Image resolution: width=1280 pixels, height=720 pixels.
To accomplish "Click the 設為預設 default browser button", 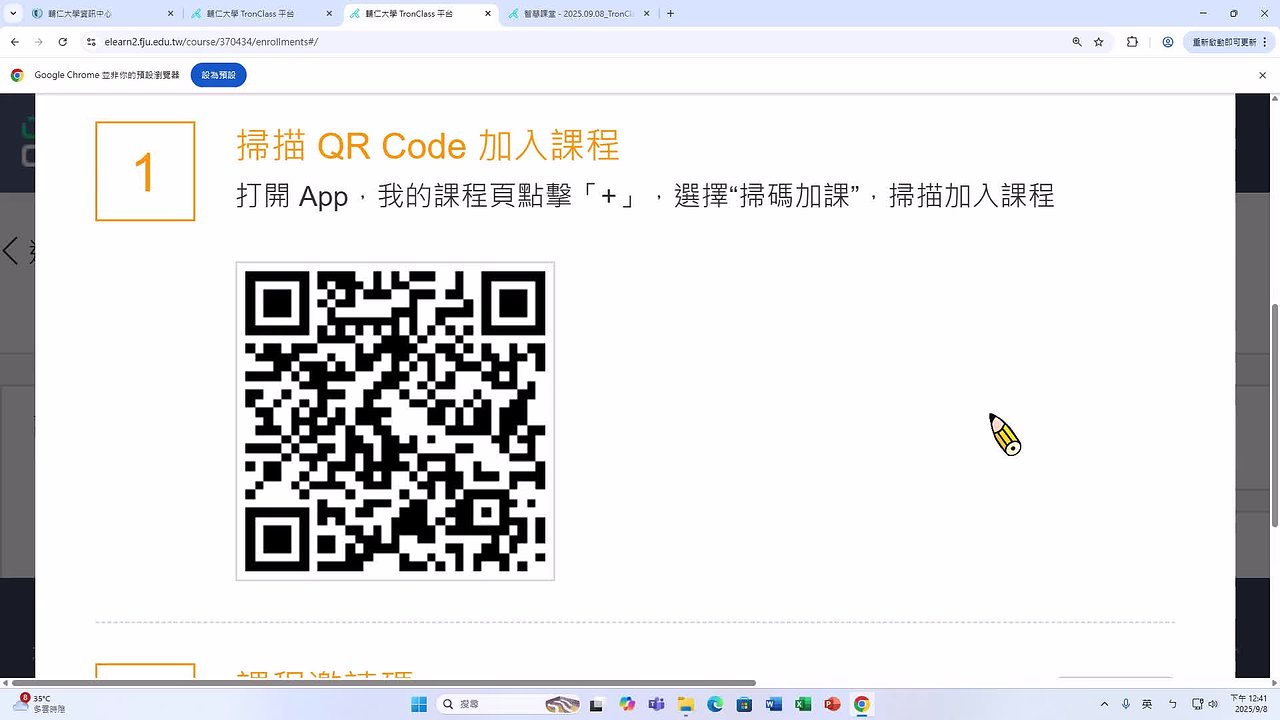I will click(219, 75).
